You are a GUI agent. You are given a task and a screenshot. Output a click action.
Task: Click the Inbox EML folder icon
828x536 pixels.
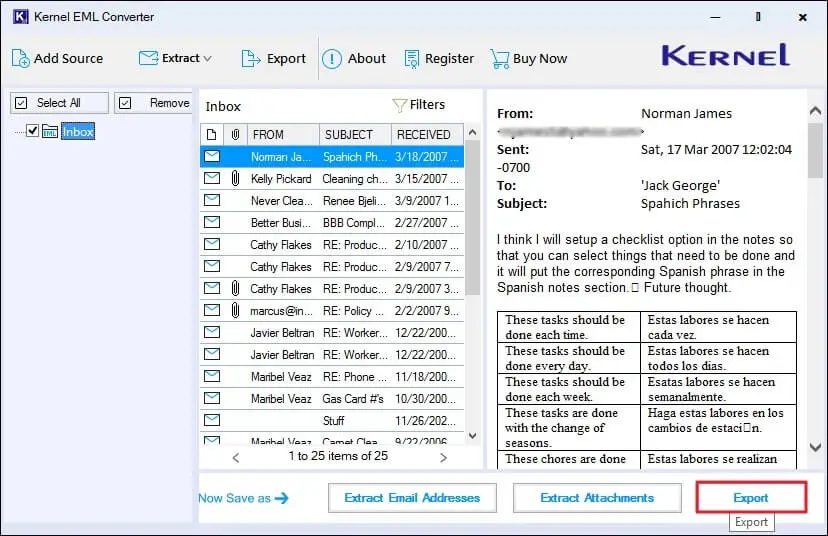pyautogui.click(x=50, y=131)
